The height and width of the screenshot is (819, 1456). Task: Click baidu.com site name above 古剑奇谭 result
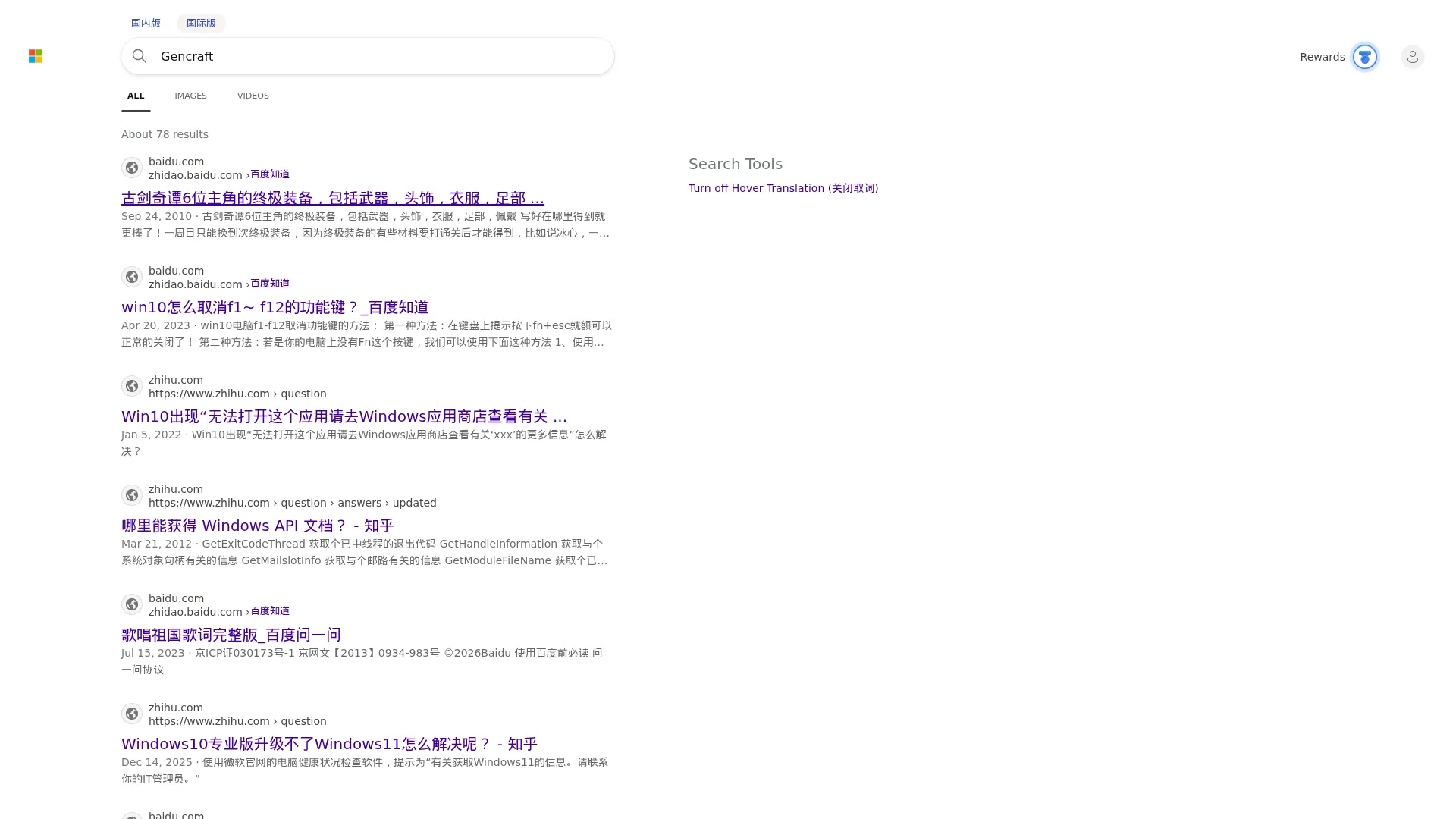[176, 162]
